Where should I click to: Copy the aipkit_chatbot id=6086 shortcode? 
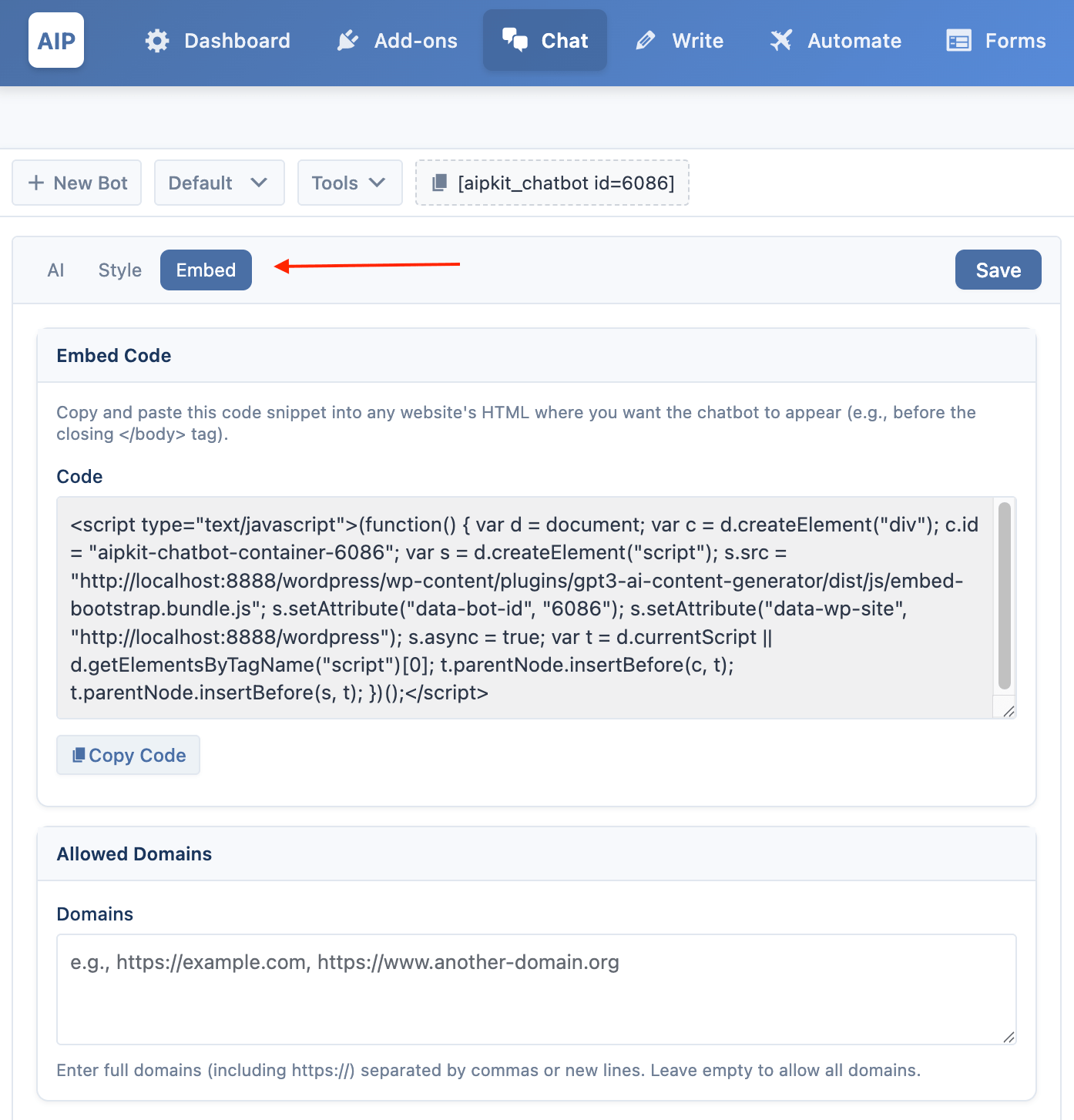tap(552, 183)
